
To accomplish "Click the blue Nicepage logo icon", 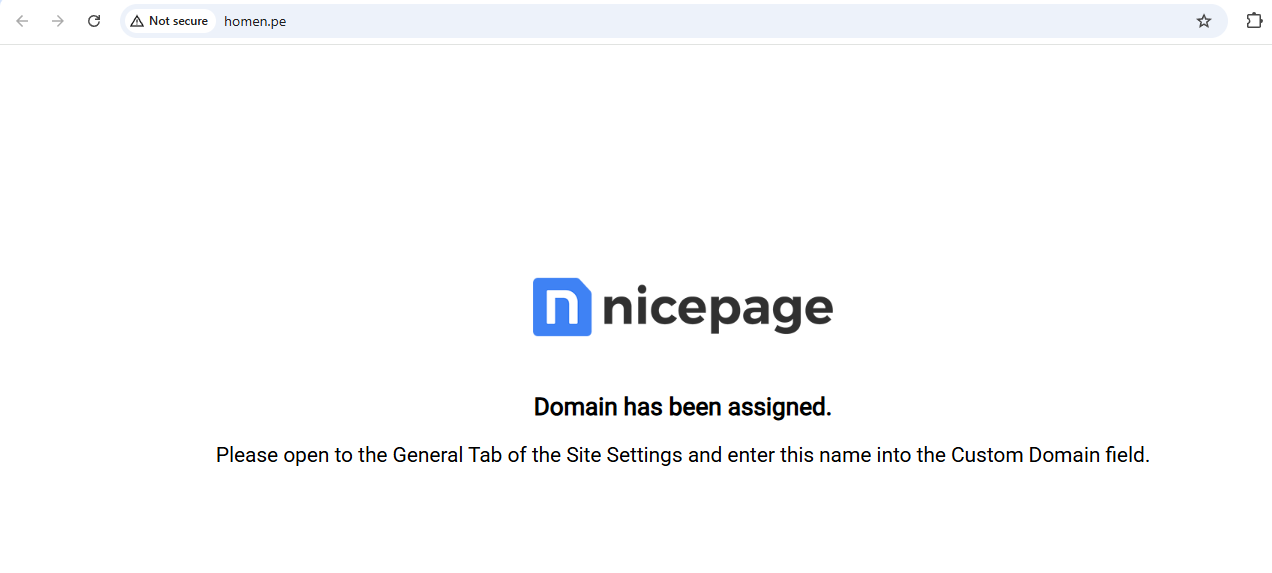I will (562, 307).
